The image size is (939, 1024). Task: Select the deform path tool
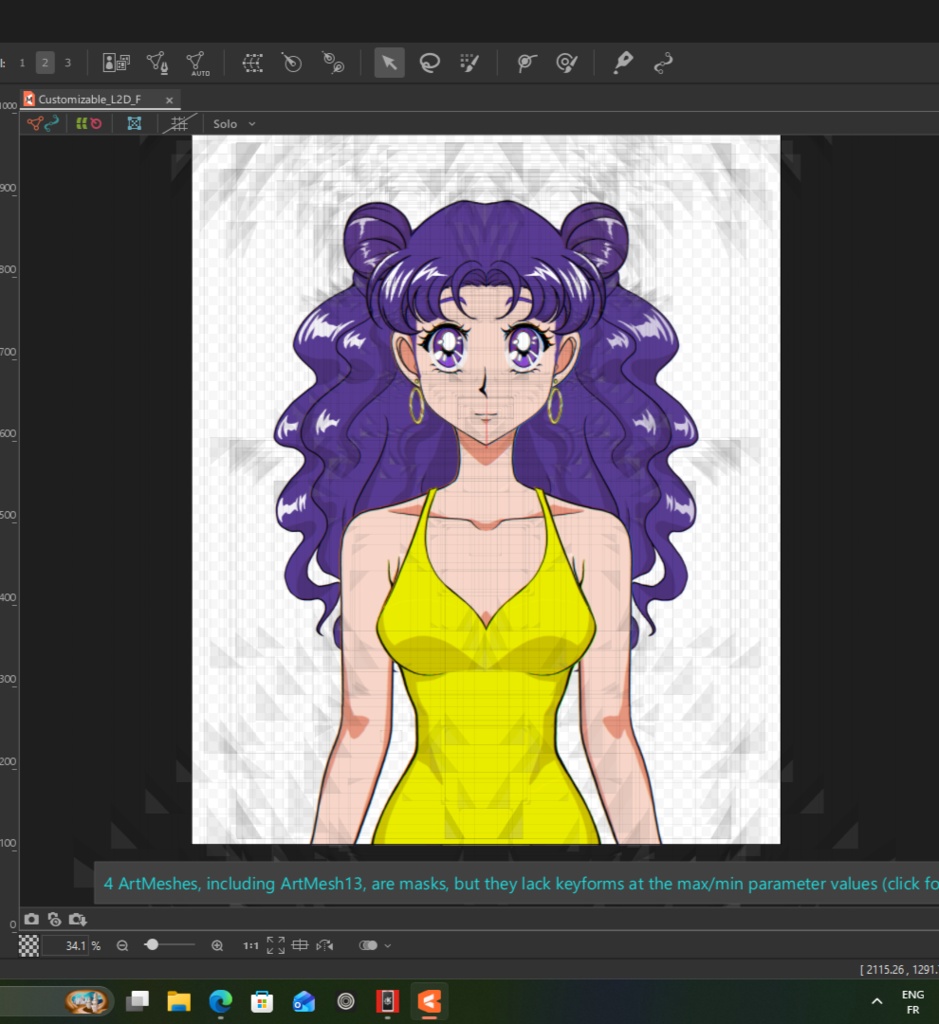click(x=663, y=63)
